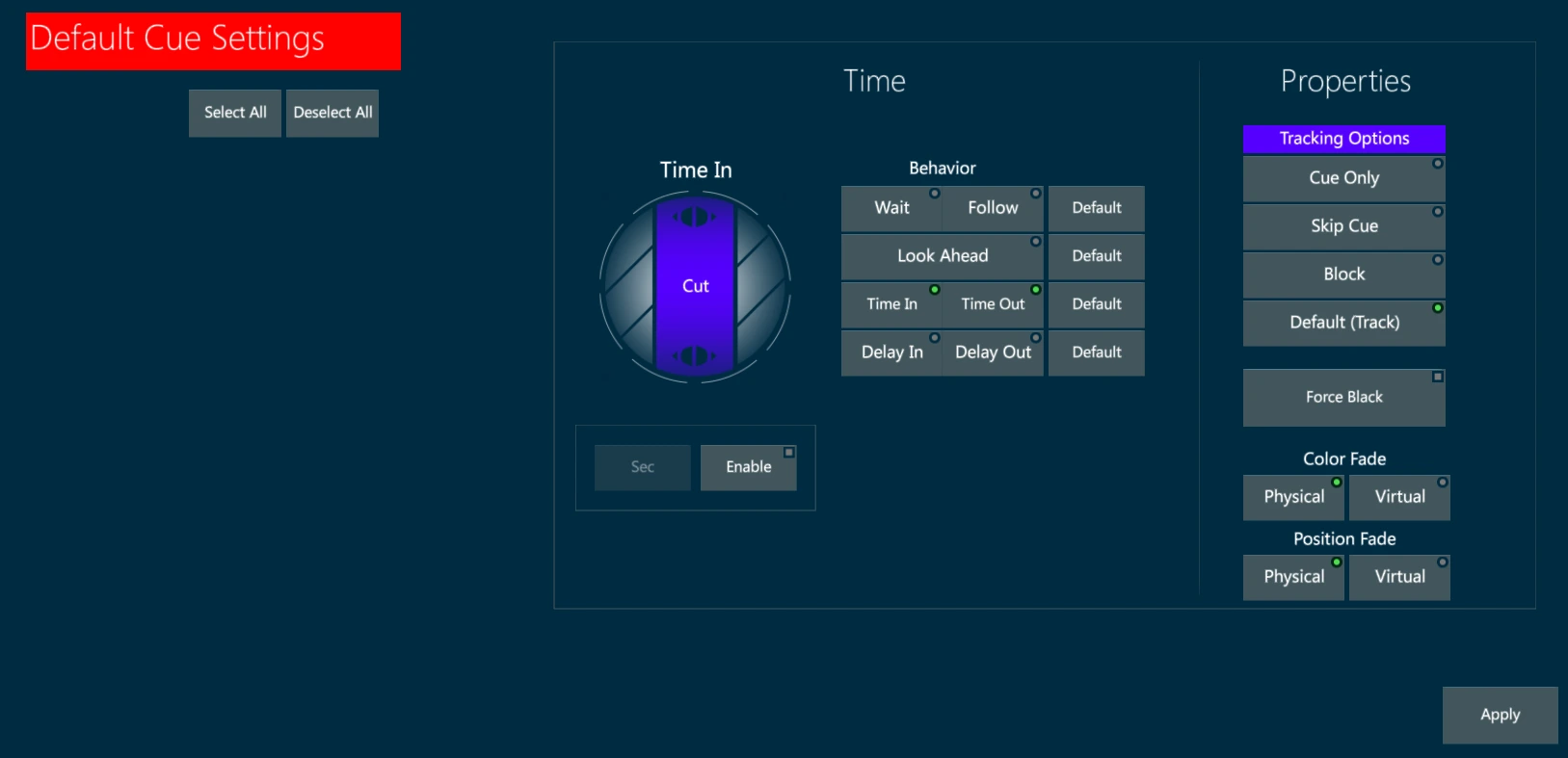Set Color Fade to Virtual
The image size is (1568, 758).
(1399, 497)
